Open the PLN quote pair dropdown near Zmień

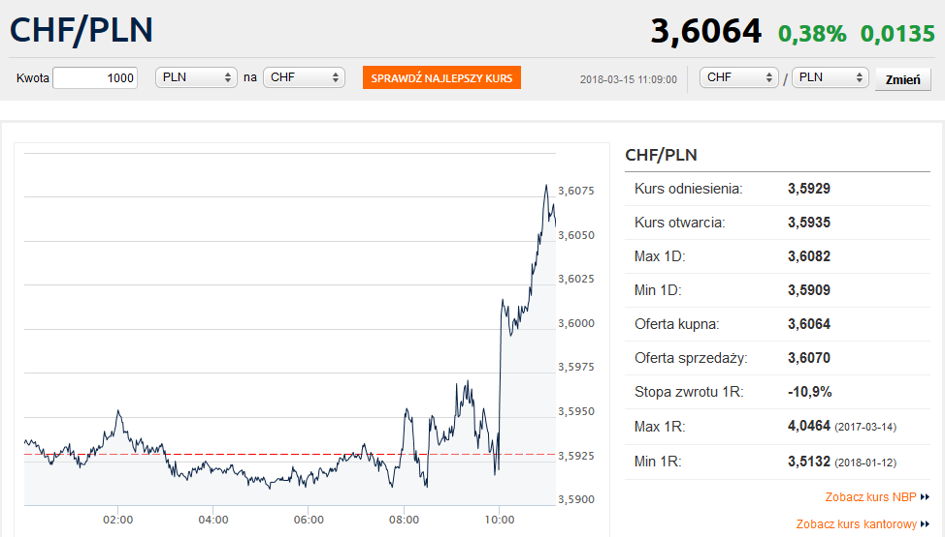coord(830,77)
